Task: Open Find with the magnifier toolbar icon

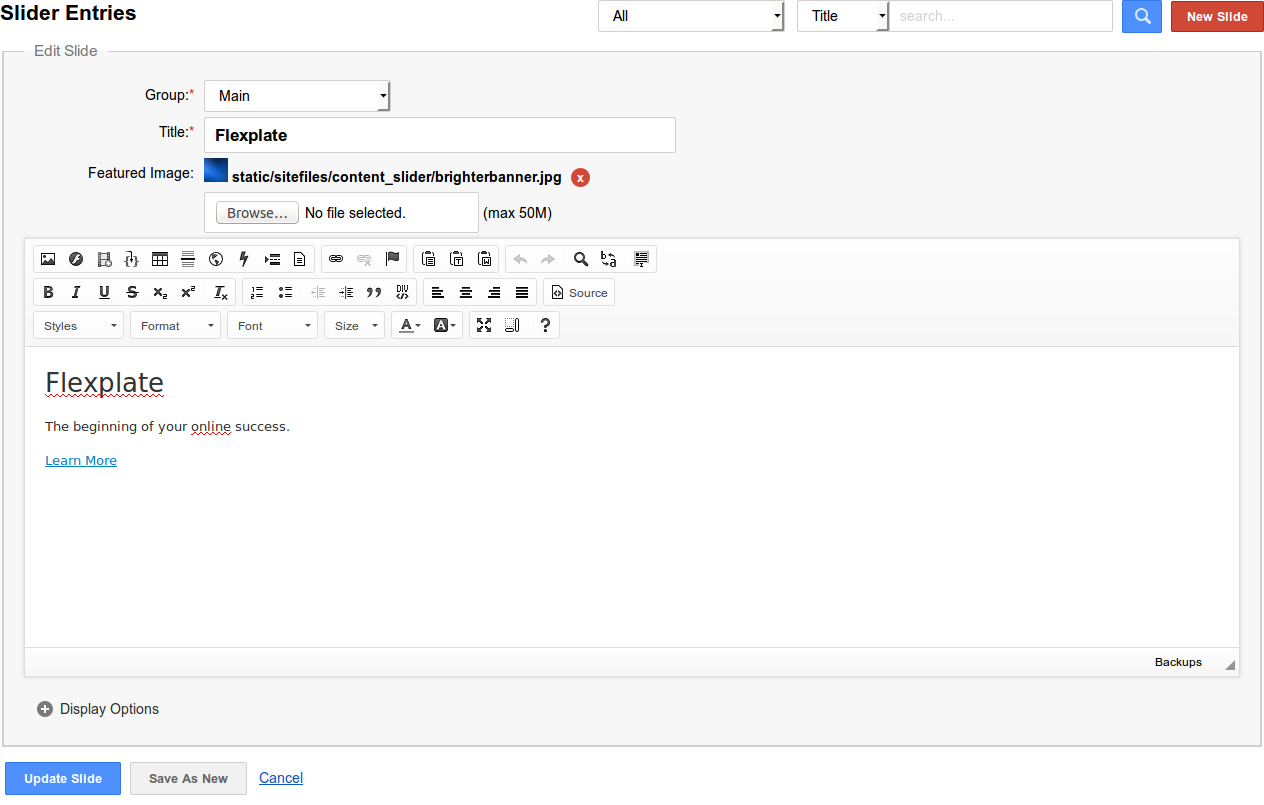Action: click(x=580, y=259)
